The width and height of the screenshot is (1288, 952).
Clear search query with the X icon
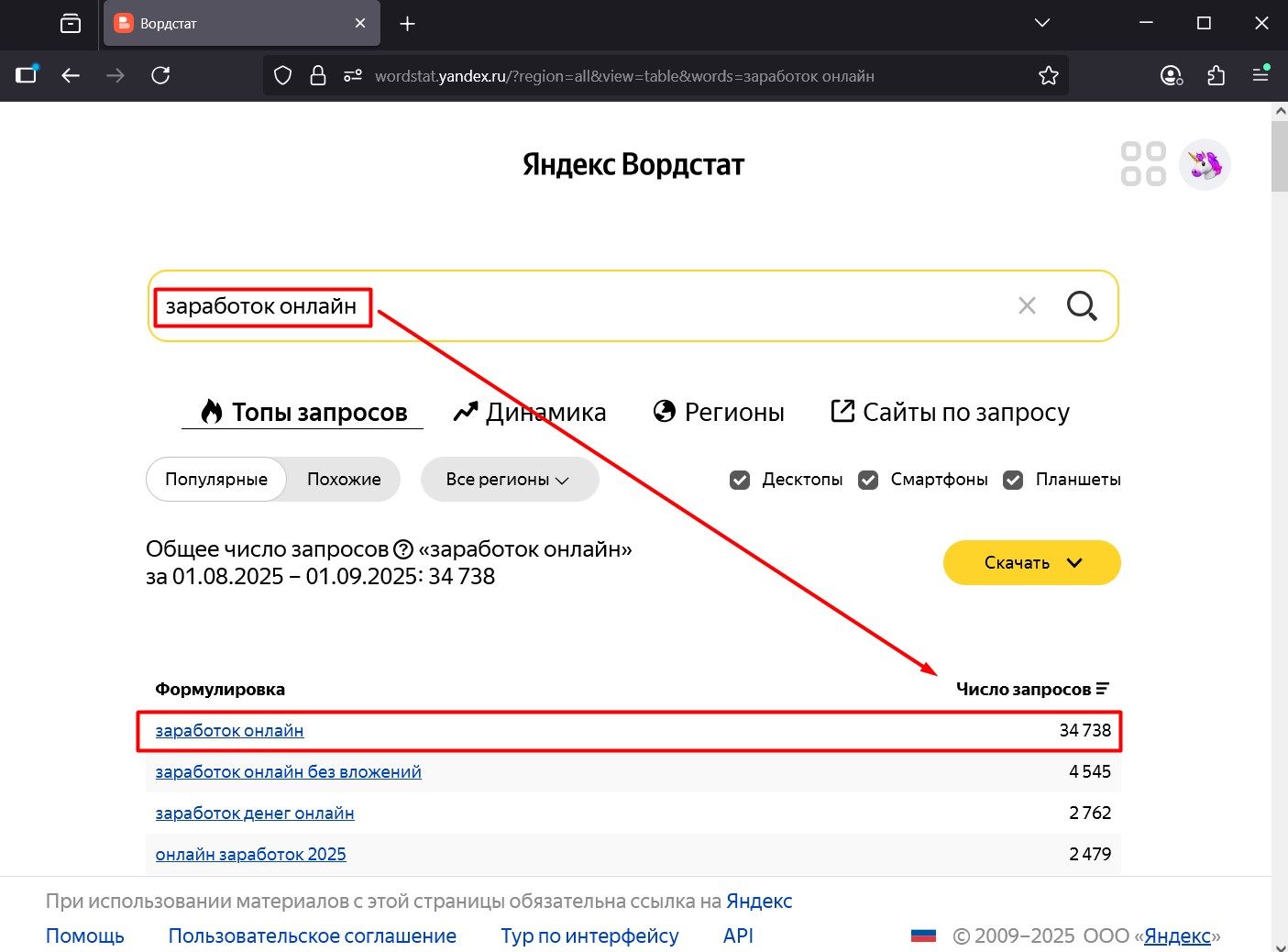click(x=1027, y=305)
